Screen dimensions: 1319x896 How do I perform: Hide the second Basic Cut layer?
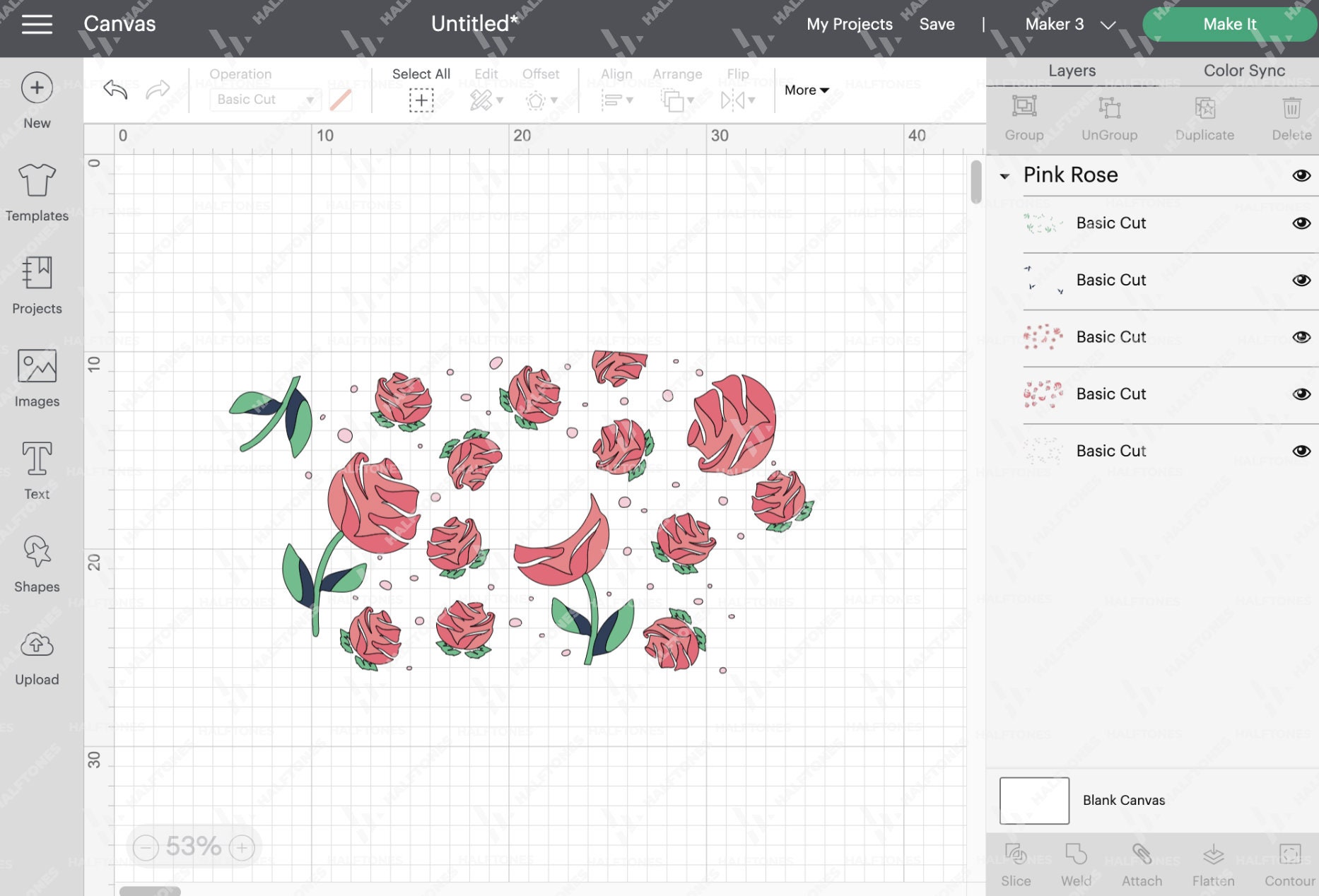[1301, 281]
